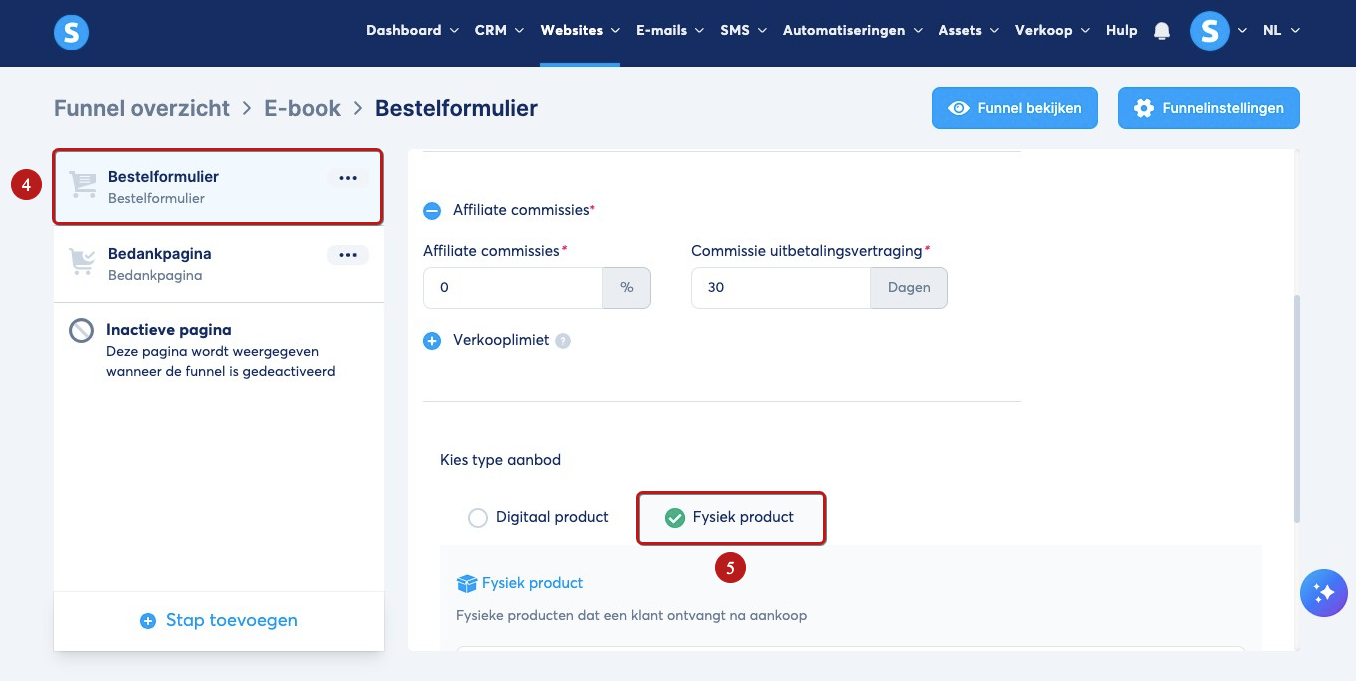This screenshot has height=684, width=1359.
Task: Open Funnelinstellingen
Action: point(1208,108)
